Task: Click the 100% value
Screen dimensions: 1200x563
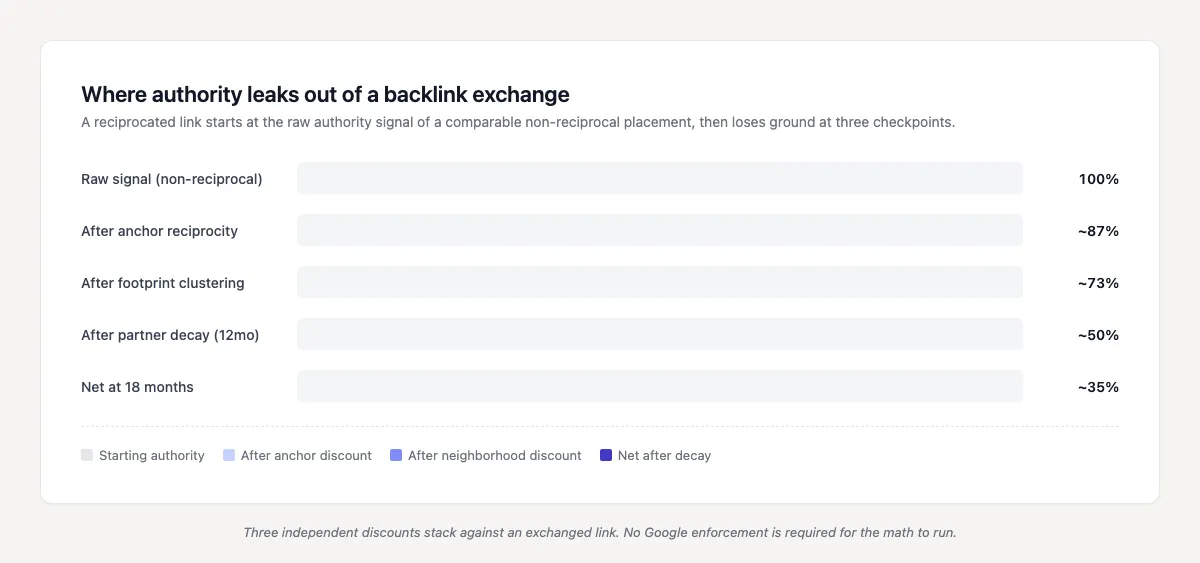Action: pyautogui.click(x=1099, y=179)
